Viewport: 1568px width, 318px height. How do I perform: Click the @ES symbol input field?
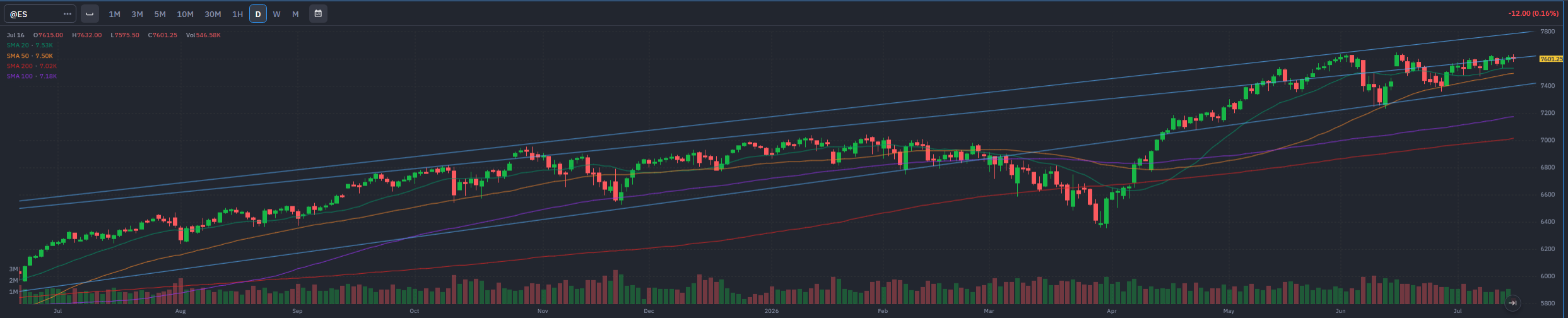(x=34, y=13)
